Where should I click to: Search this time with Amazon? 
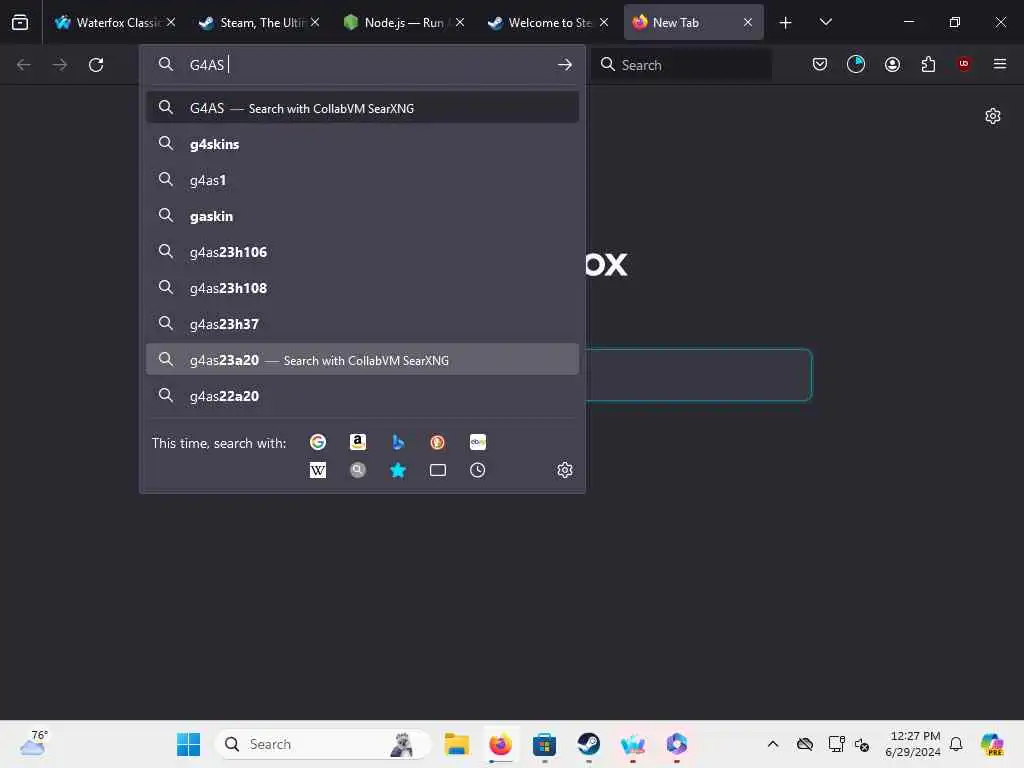(x=358, y=442)
